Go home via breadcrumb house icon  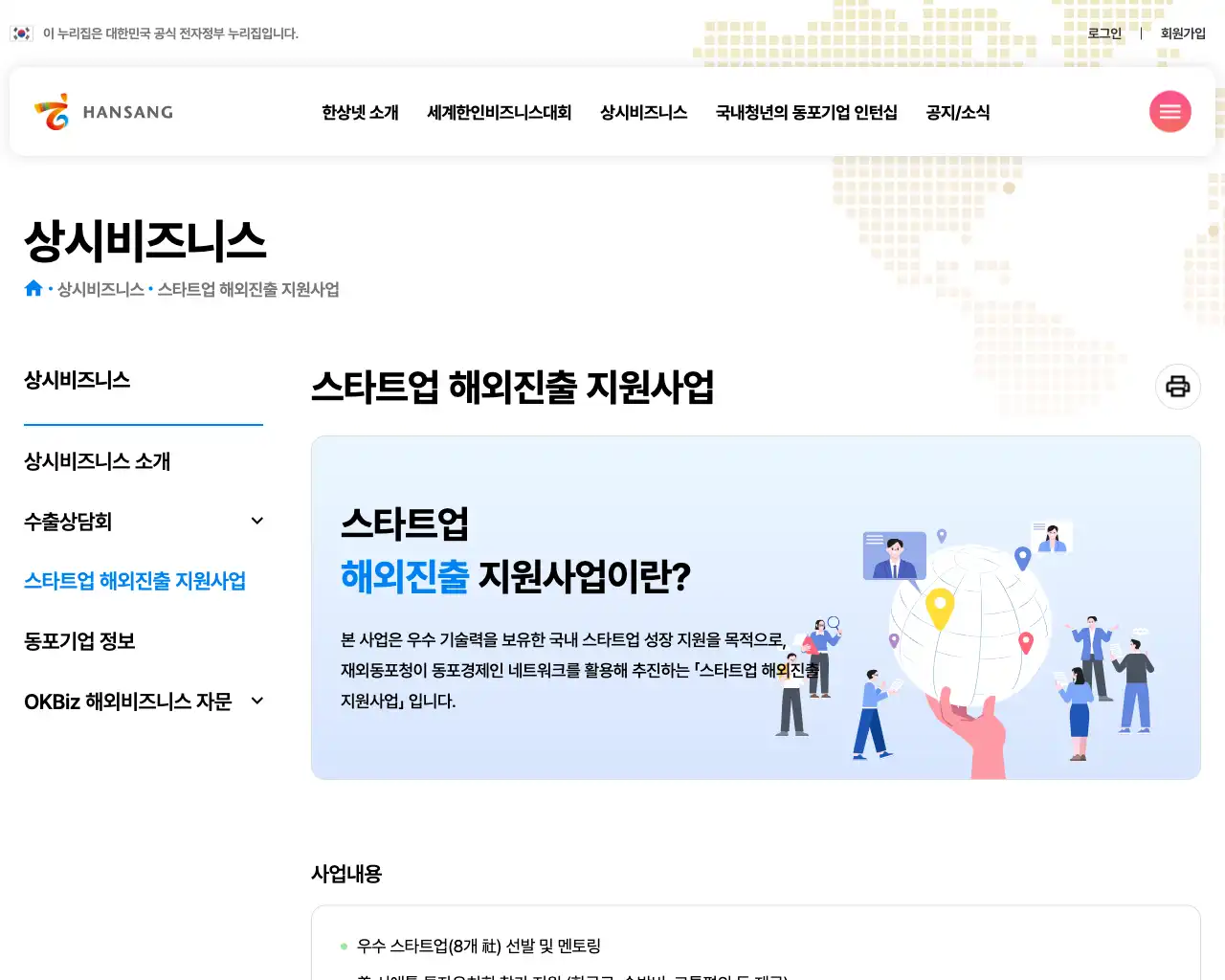pyautogui.click(x=33, y=288)
